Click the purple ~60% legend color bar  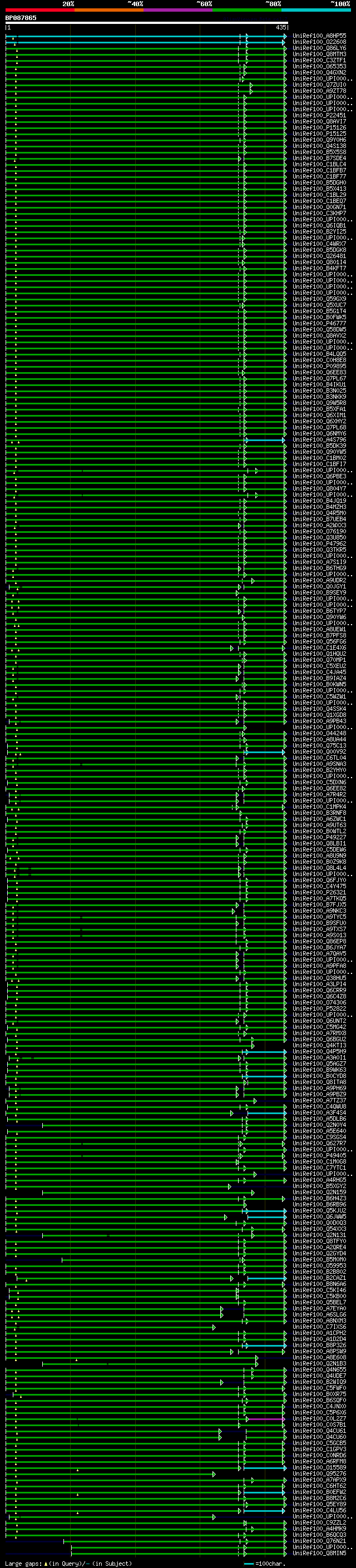click(177, 10)
